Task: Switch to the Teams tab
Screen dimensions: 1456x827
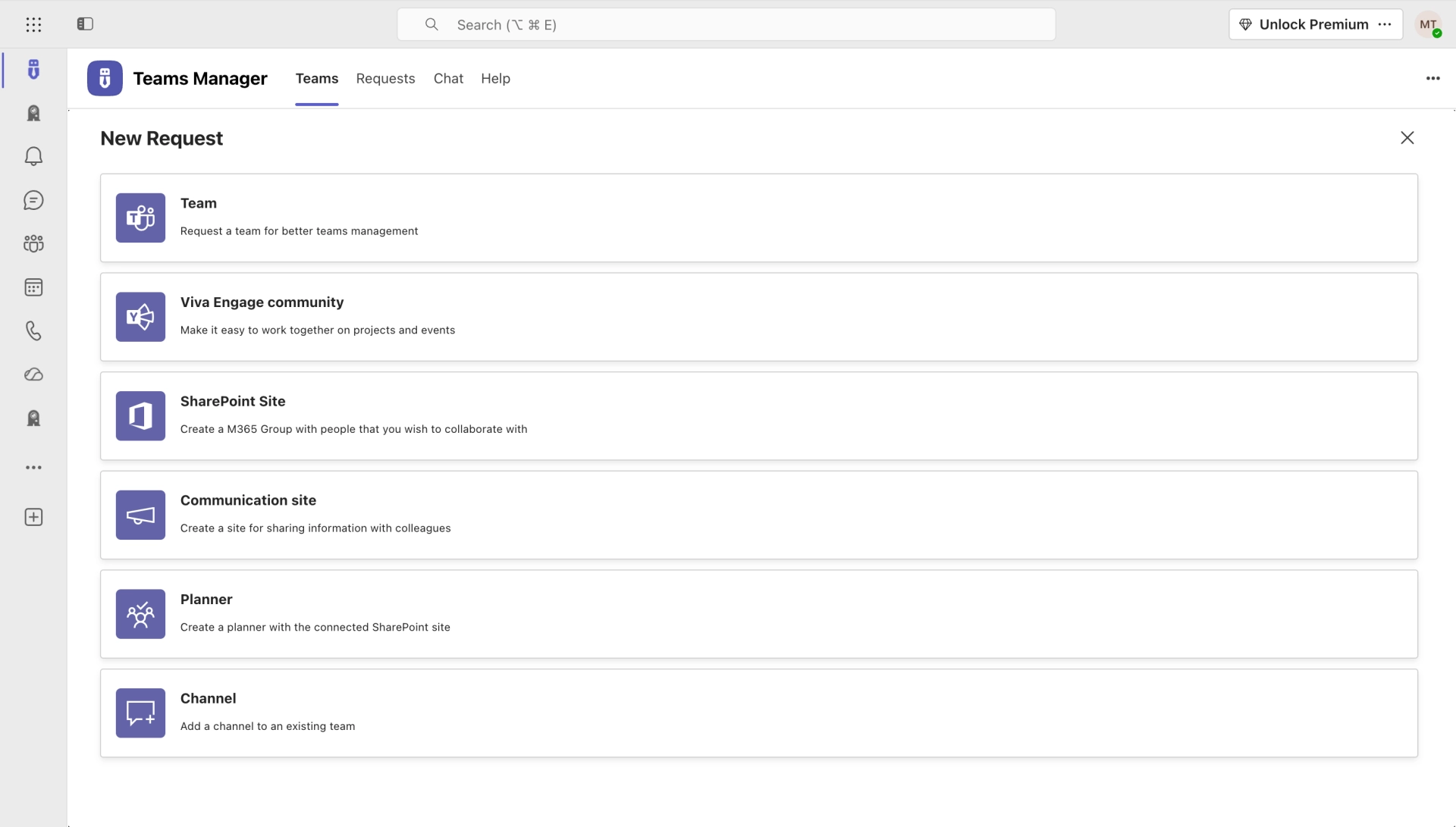Action: click(317, 78)
